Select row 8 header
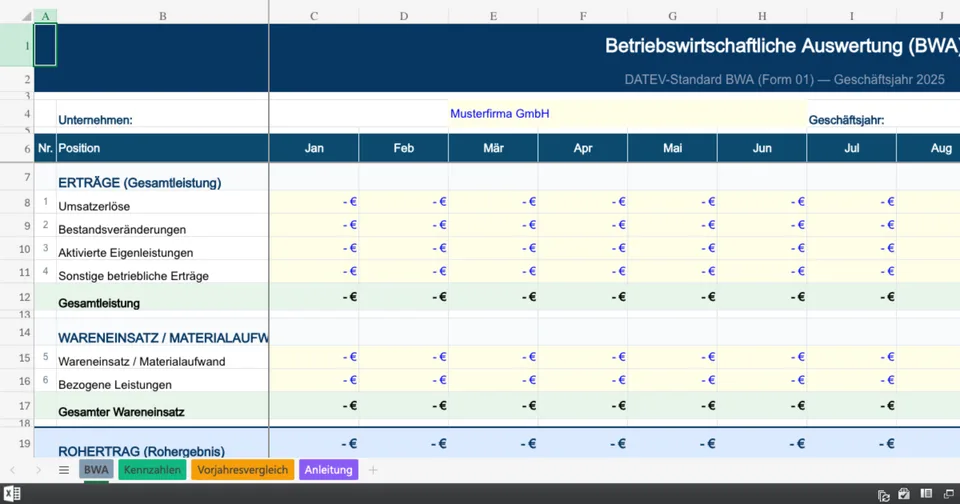 click(x=17, y=202)
